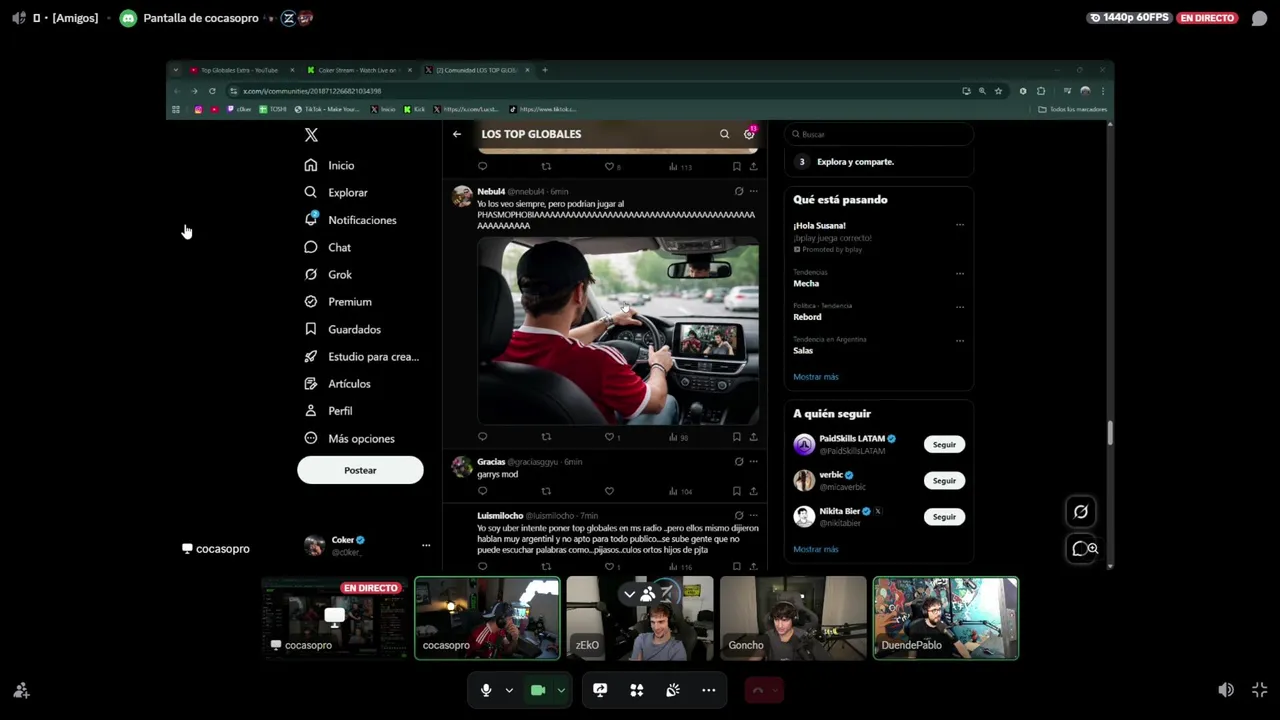This screenshot has height=720, width=1280.
Task: Open a new browser tab with plus
Action: tap(545, 70)
